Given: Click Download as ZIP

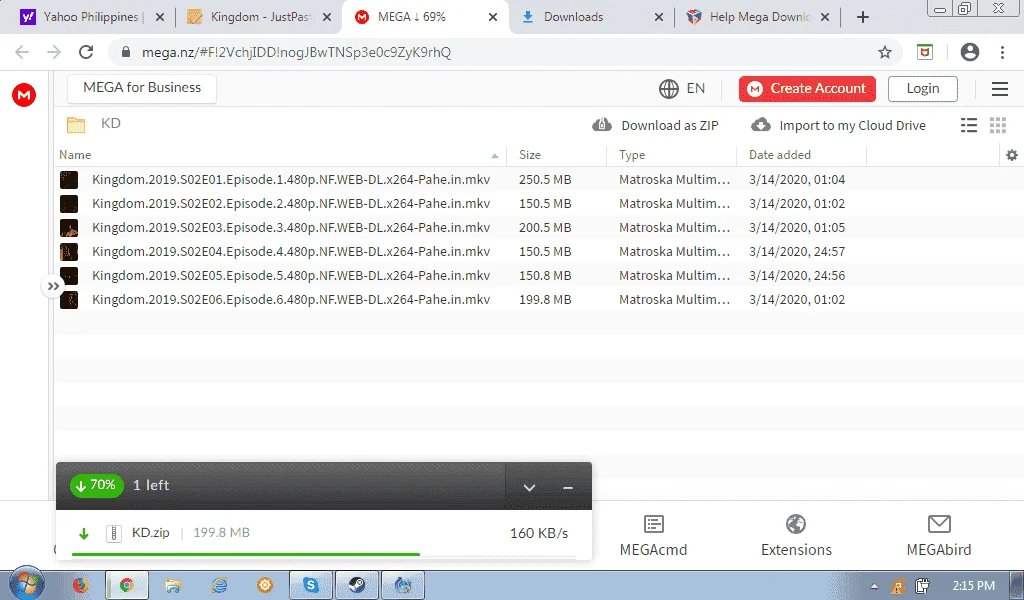Looking at the screenshot, I should tap(655, 125).
